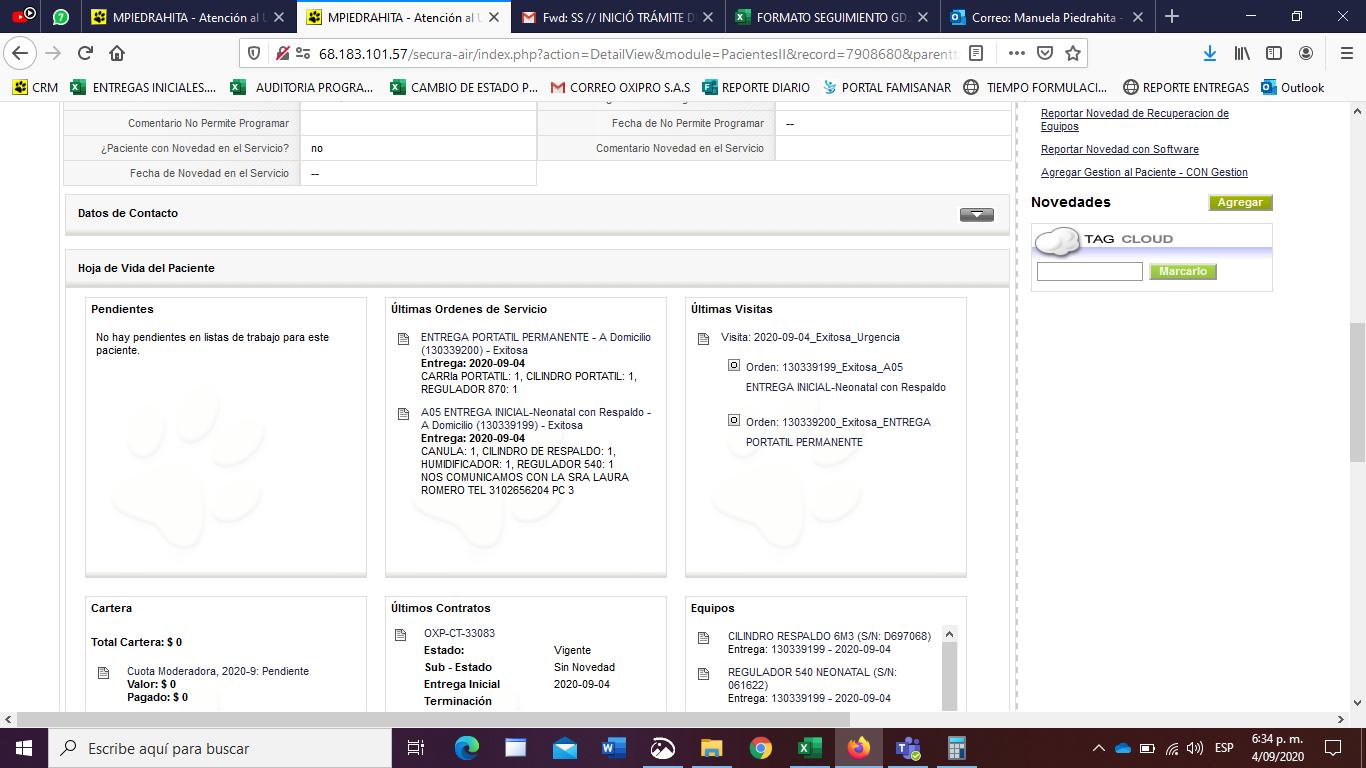Screen dimensions: 1366x768
Task: Launch Microsoft Edge from taskbar
Action: pos(467,748)
